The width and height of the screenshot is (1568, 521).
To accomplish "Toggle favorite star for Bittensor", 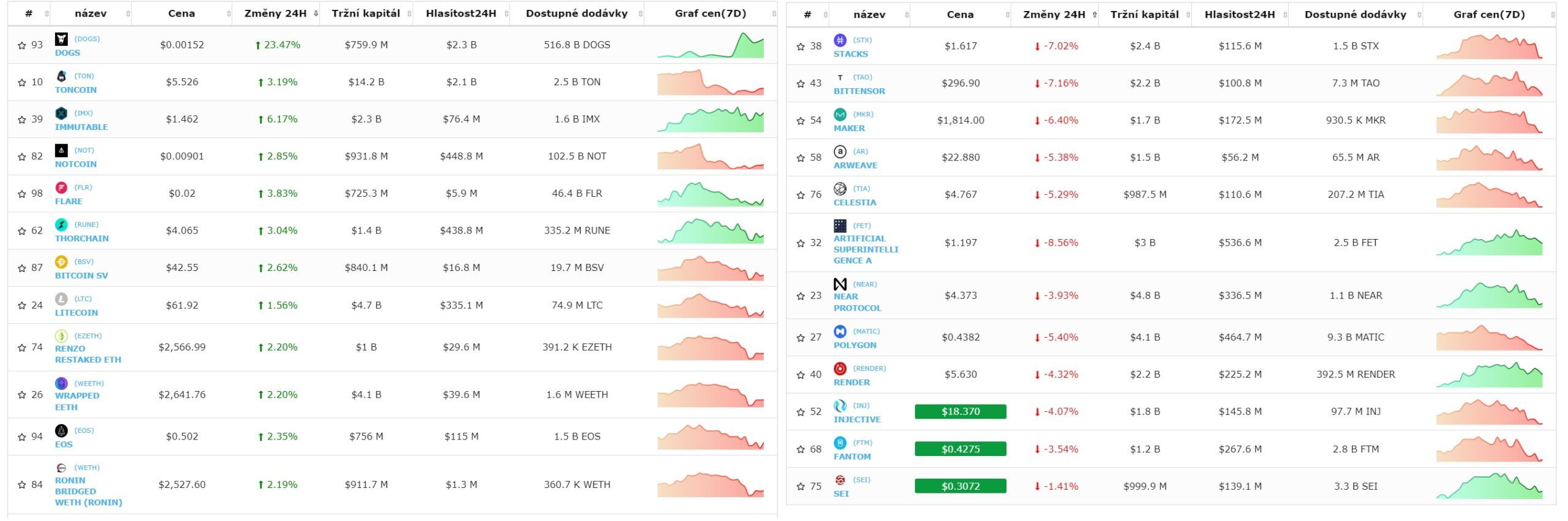I will (801, 84).
